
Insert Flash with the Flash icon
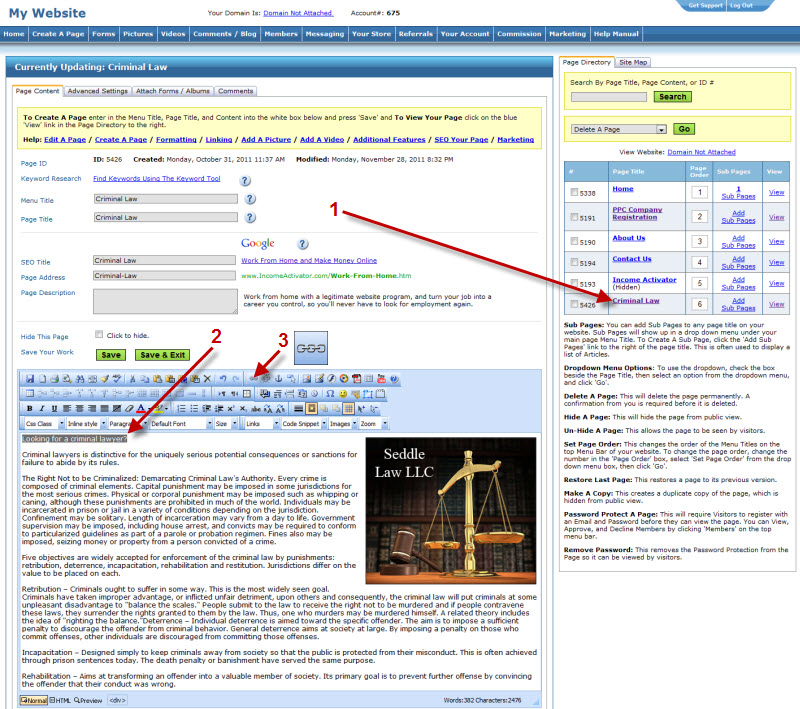332,379
